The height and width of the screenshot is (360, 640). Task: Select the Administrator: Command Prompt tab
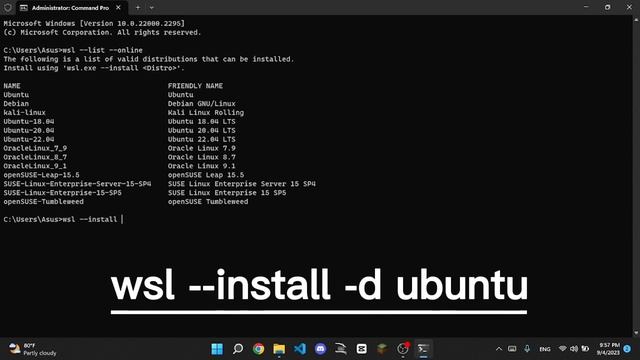pyautogui.click(x=70, y=8)
